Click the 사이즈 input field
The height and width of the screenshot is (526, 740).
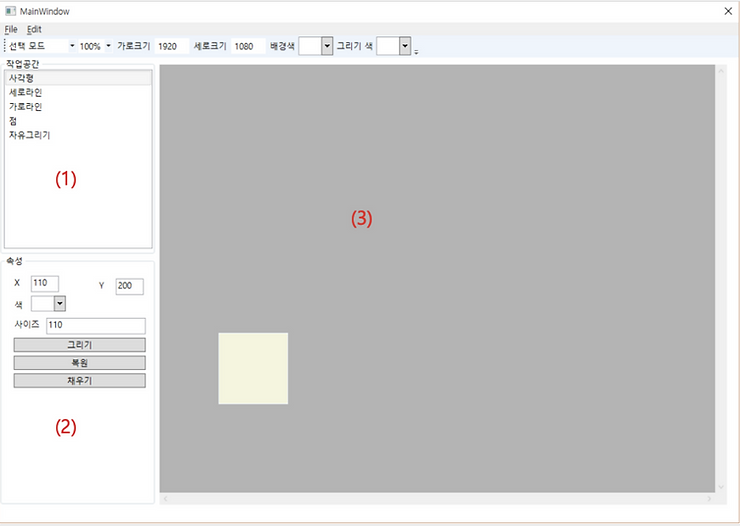point(96,326)
